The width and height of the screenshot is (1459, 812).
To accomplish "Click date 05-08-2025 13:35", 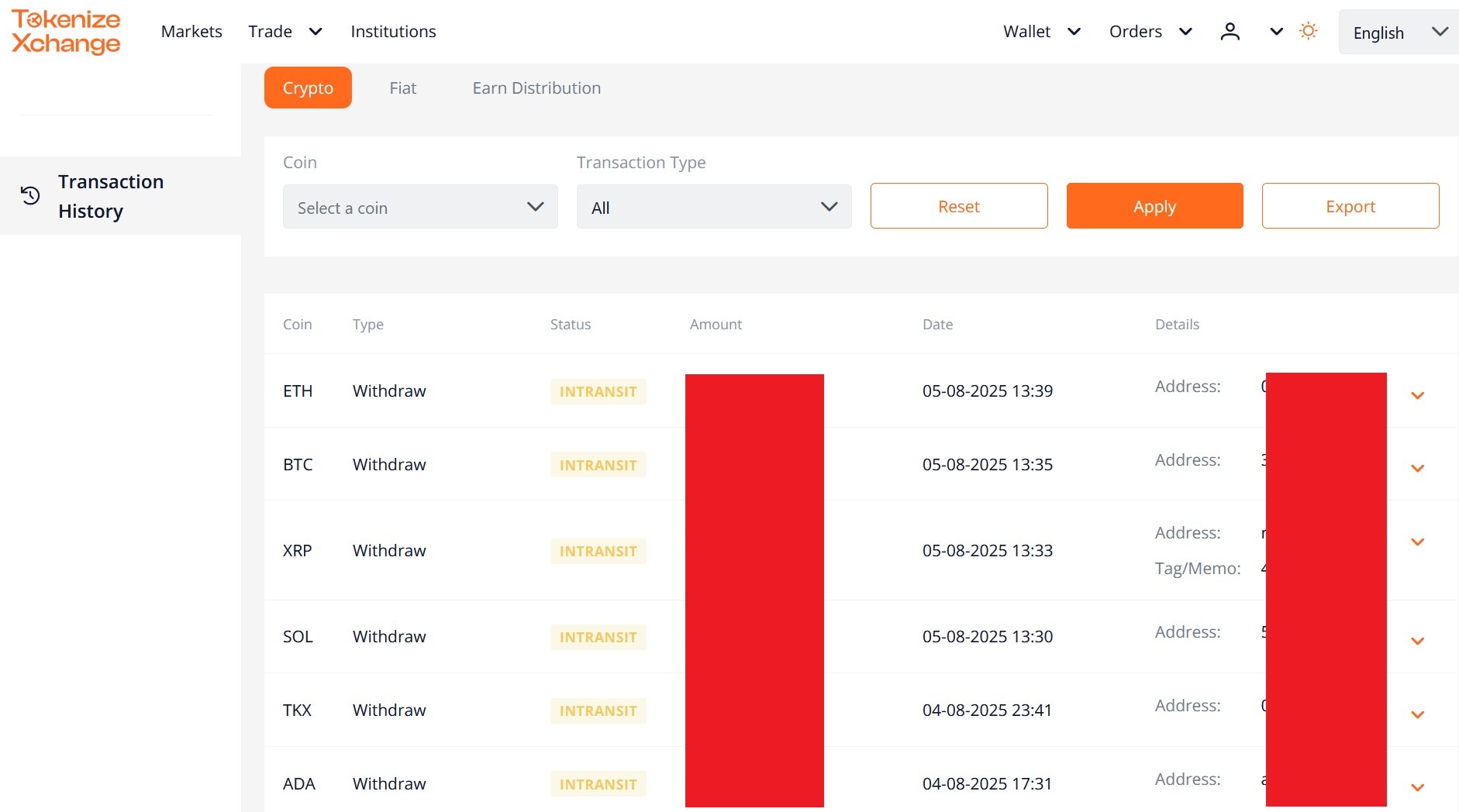I will 988,465.
